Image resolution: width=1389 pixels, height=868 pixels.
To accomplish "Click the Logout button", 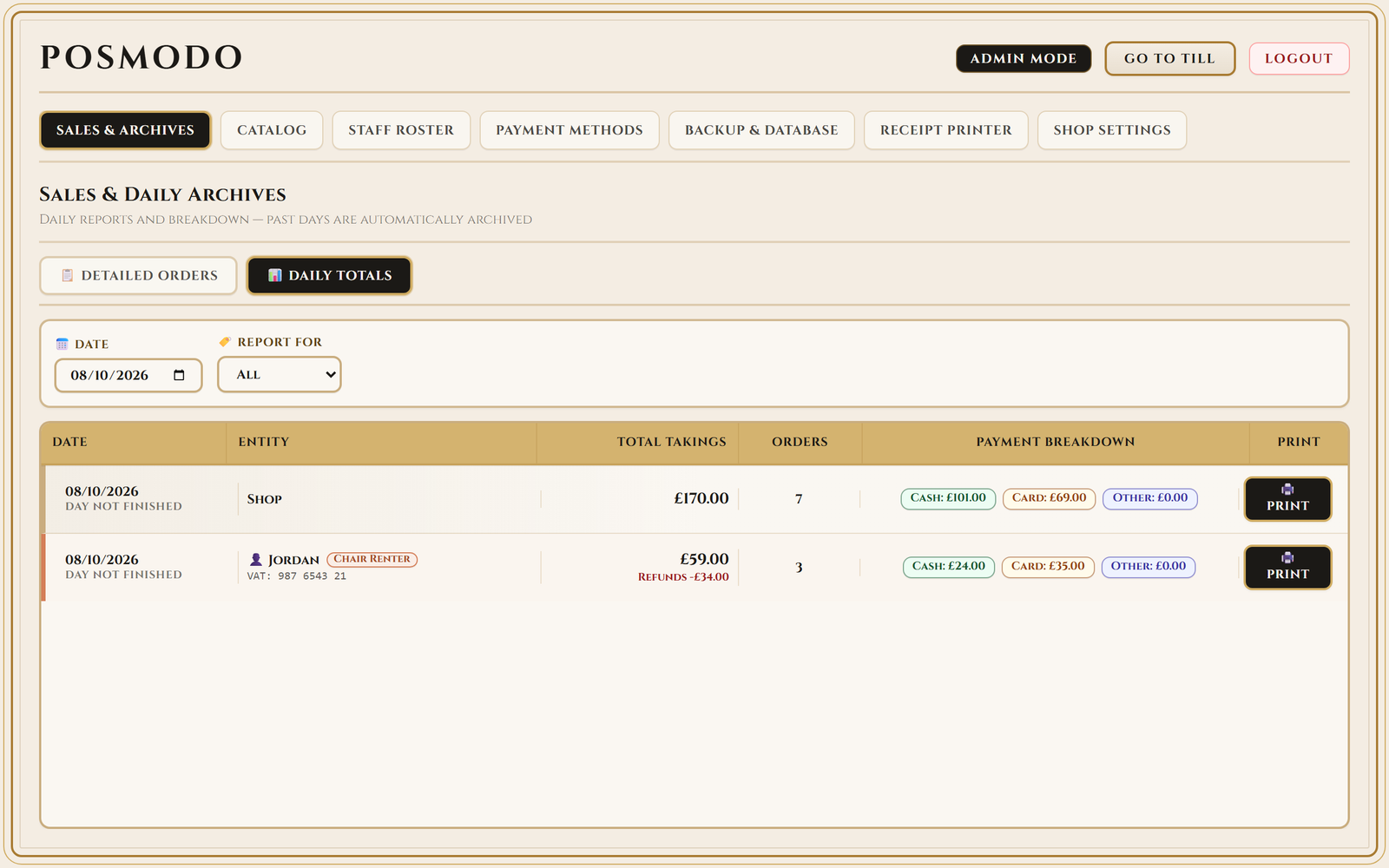I will pyautogui.click(x=1299, y=58).
